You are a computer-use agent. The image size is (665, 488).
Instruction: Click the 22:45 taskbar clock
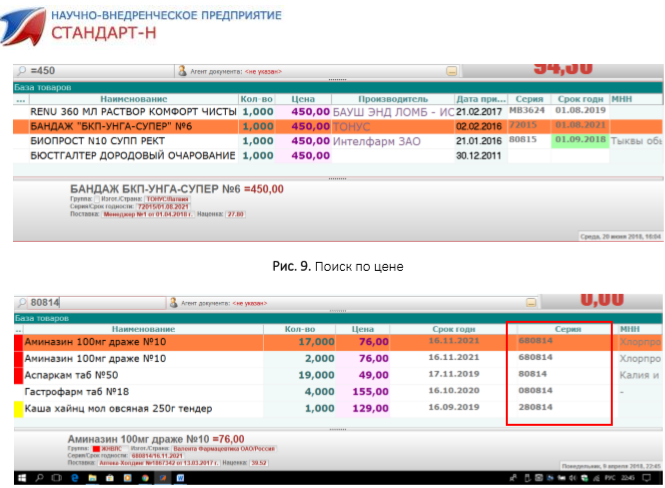pos(628,478)
